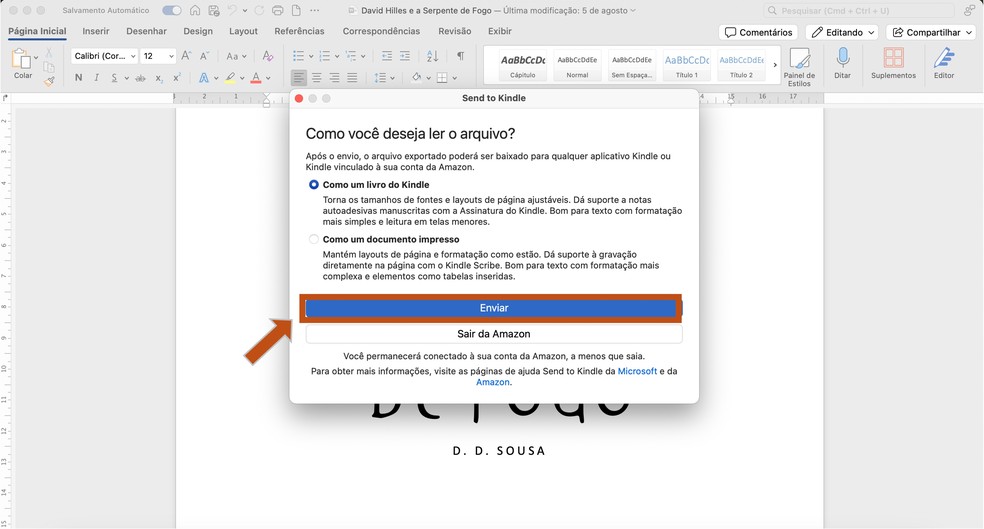Screen dimensions: 984x529
Task: Open the Suplementos add-ins
Action: [893, 63]
